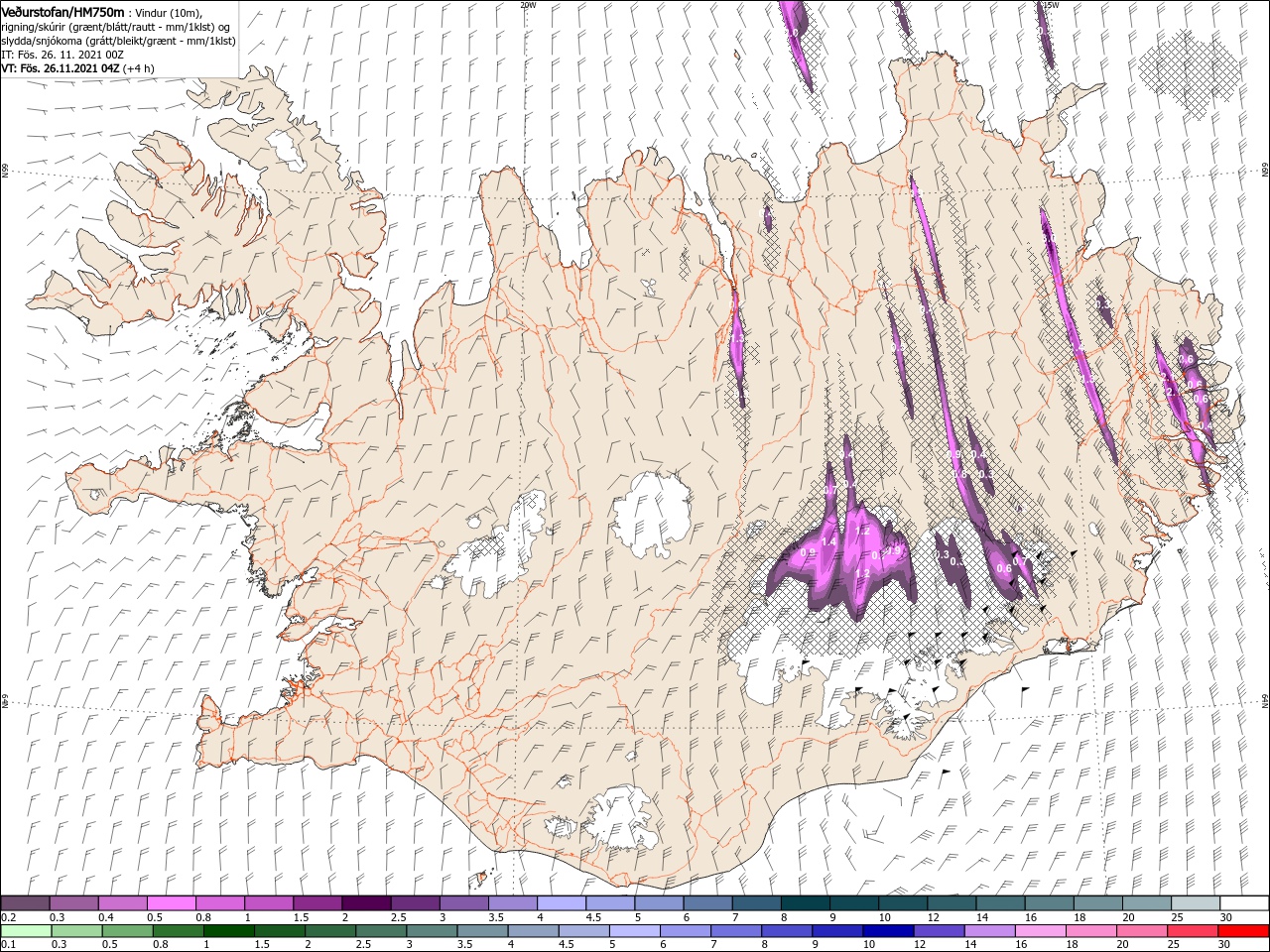1270x952 pixels.
Task: Select the crimson 25 rain legend swatch
Action: pos(1193,931)
